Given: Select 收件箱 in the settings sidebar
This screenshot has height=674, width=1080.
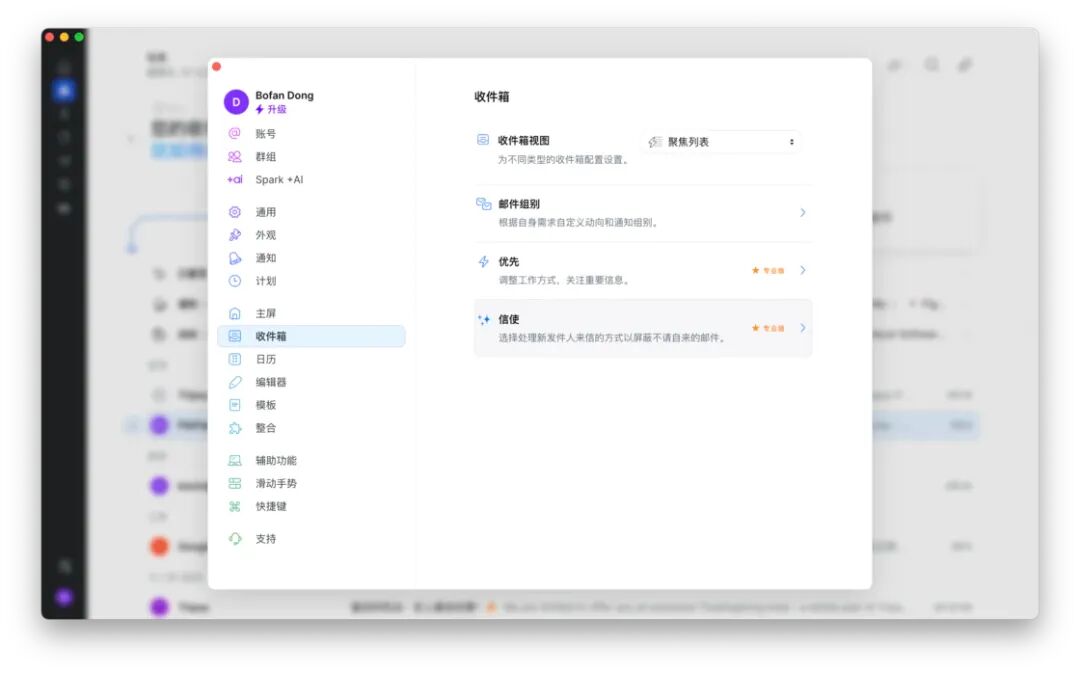Looking at the screenshot, I should click(311, 336).
